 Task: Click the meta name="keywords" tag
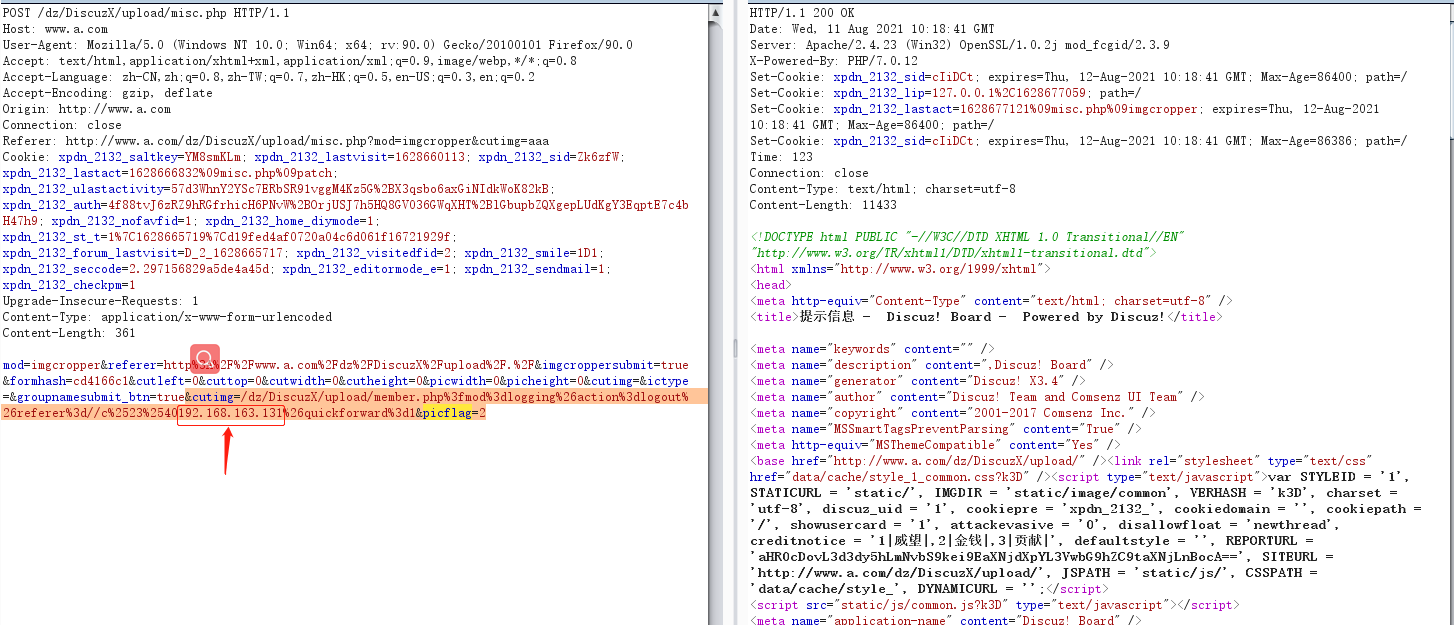872,349
